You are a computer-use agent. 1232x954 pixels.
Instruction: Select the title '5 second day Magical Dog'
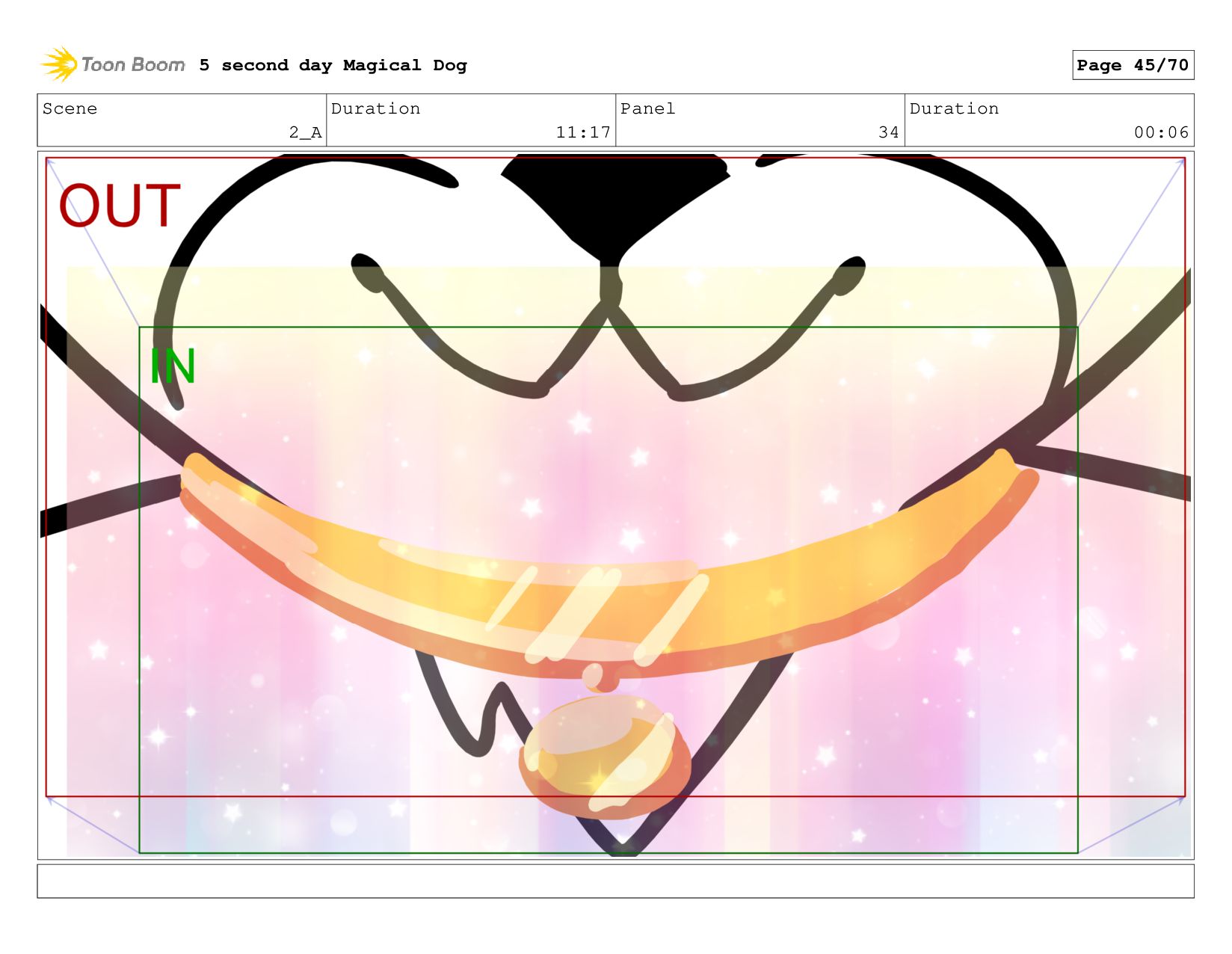point(333,65)
